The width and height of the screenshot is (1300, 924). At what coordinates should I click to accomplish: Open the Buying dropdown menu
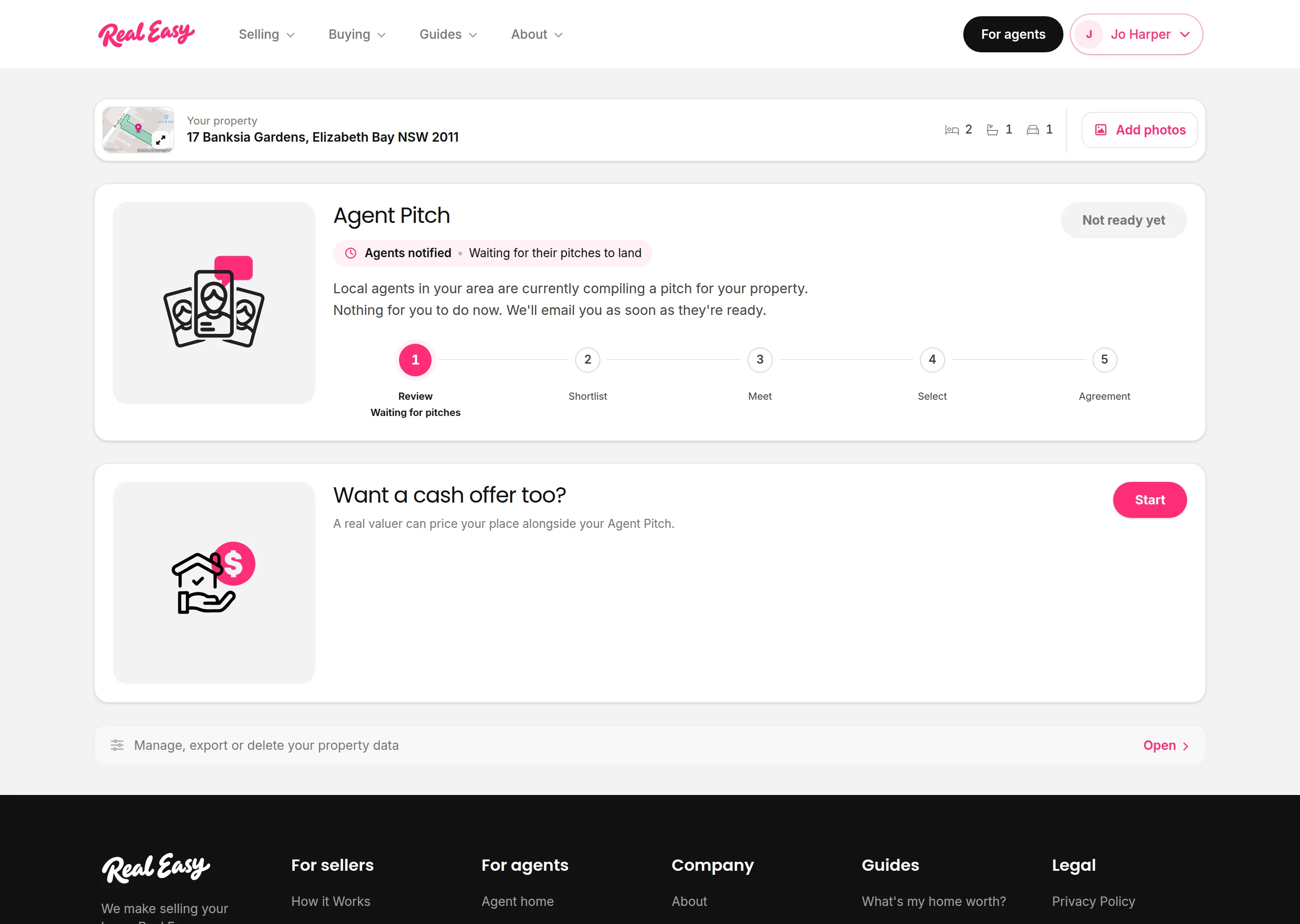[357, 34]
